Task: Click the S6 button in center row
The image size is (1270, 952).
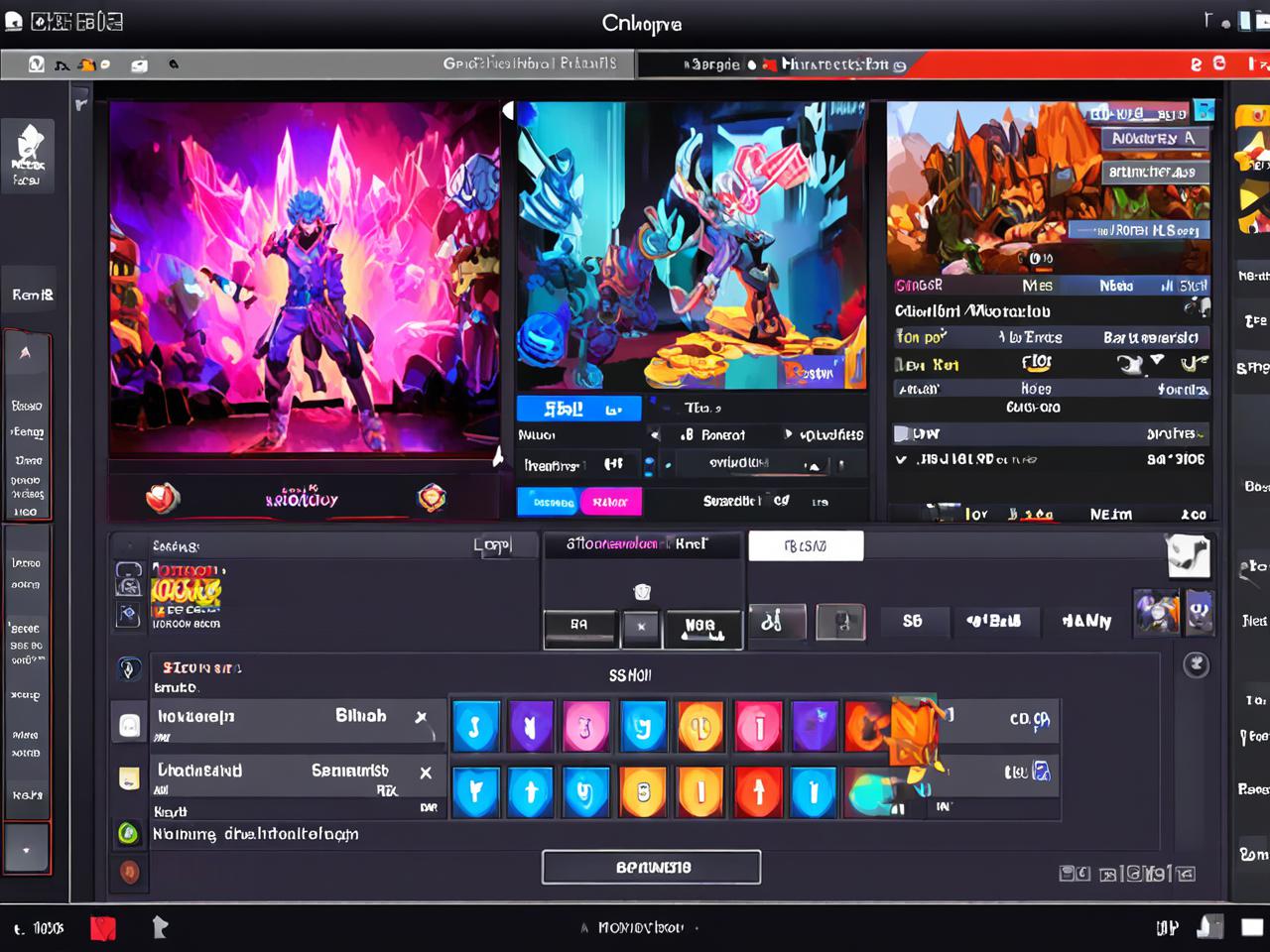Action: 913,621
